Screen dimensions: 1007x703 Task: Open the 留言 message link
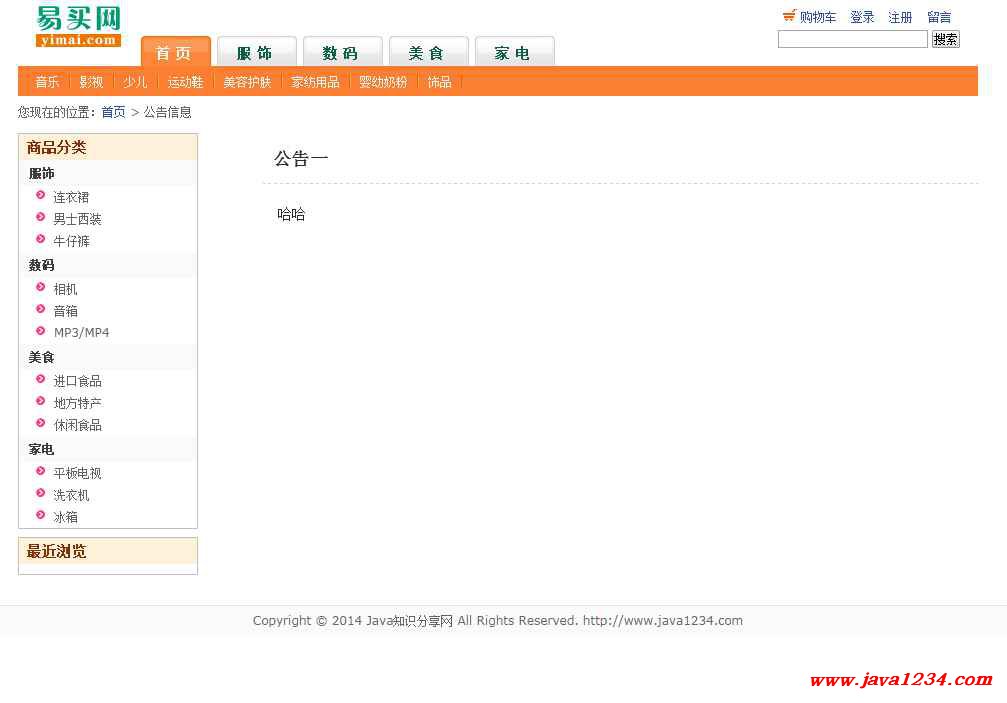(939, 17)
